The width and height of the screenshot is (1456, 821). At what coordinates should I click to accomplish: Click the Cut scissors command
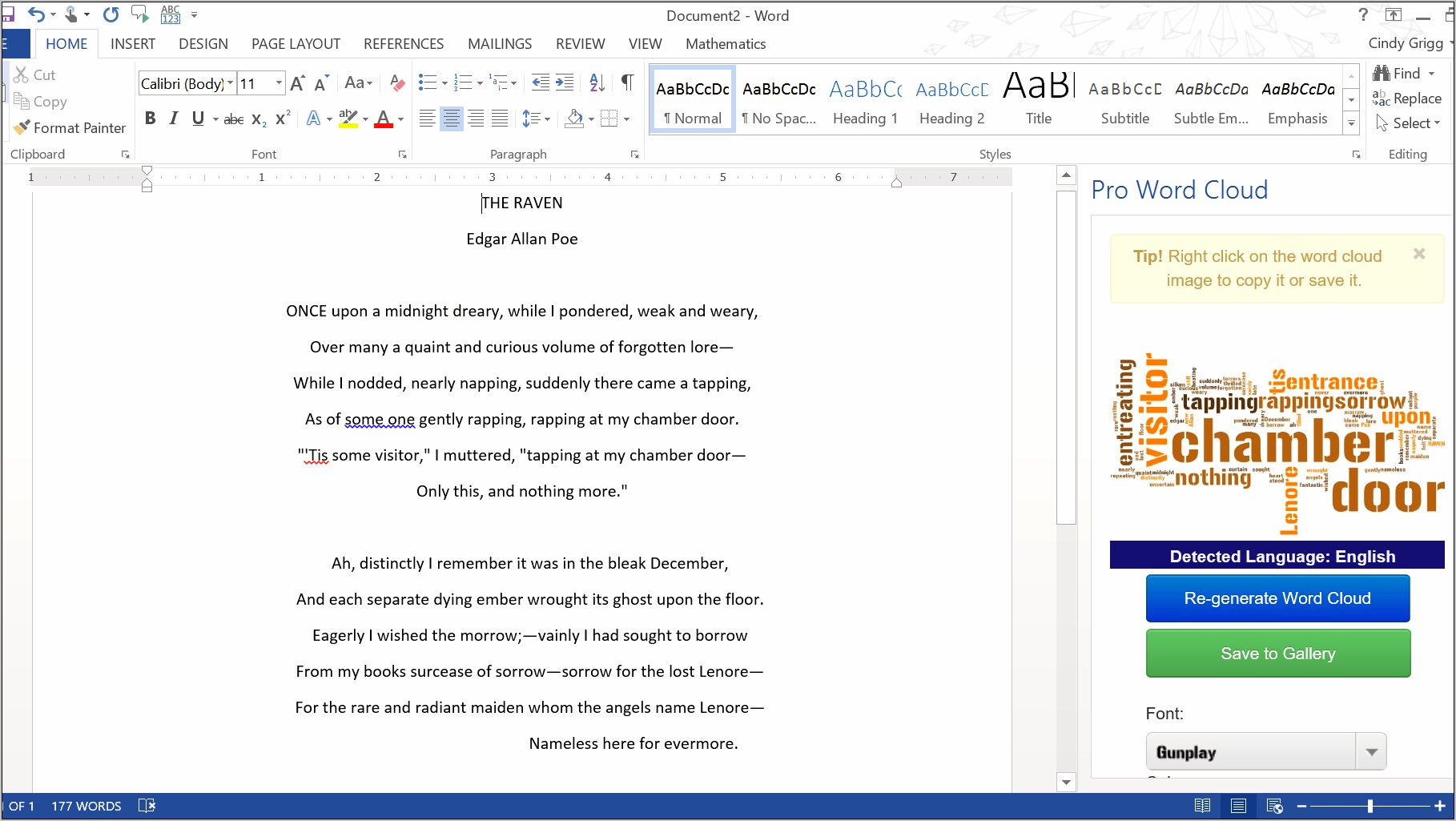34,74
